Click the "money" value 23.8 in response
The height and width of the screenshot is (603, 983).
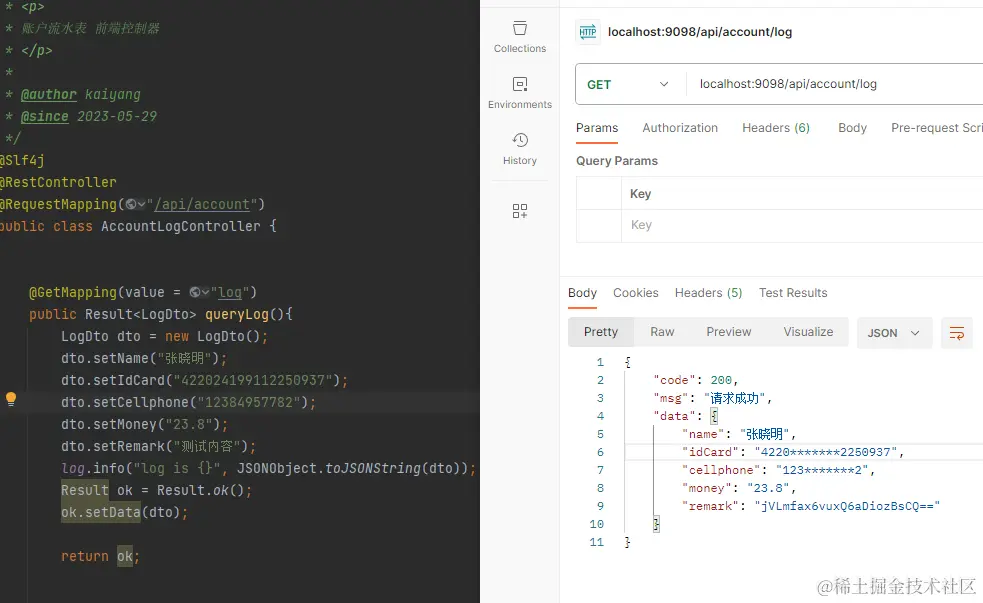point(770,488)
